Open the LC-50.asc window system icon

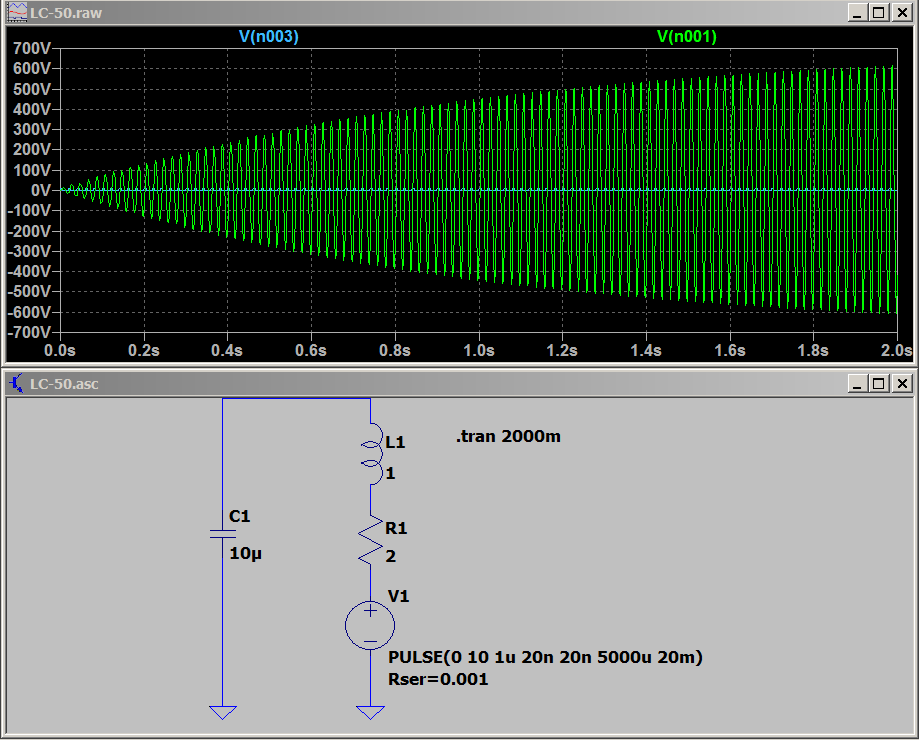16,383
